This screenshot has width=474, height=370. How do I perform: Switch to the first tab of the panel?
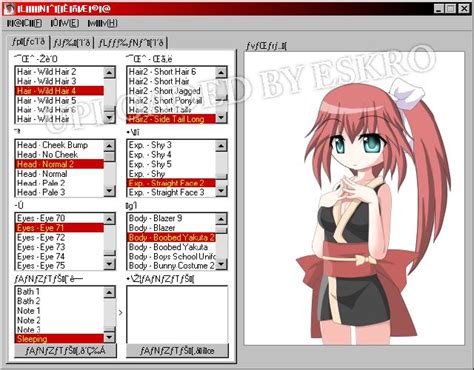[29, 42]
